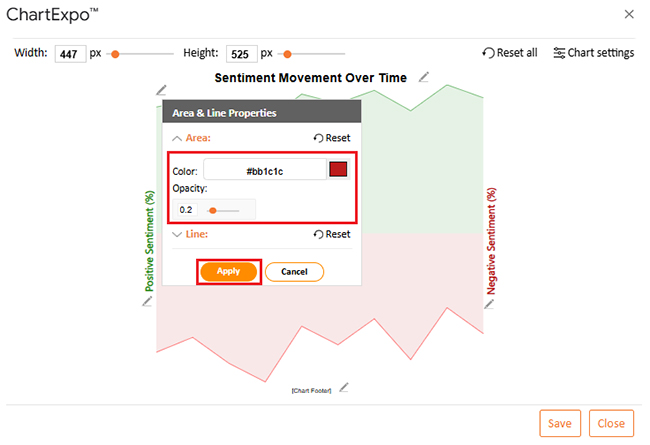Image resolution: width=650 pixels, height=445 pixels.
Task: Click the Apply button
Action: (x=229, y=272)
